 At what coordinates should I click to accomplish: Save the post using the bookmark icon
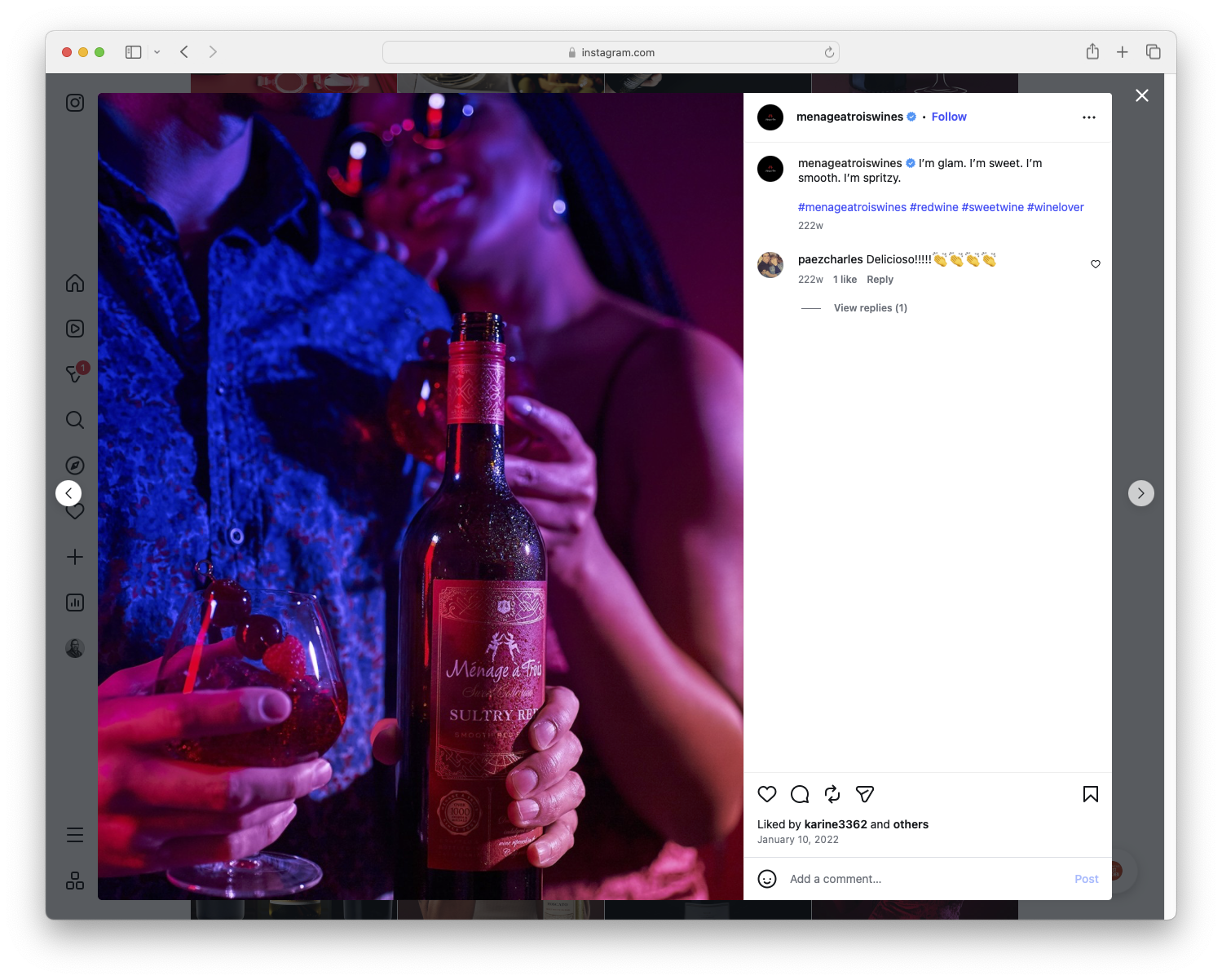[1090, 794]
